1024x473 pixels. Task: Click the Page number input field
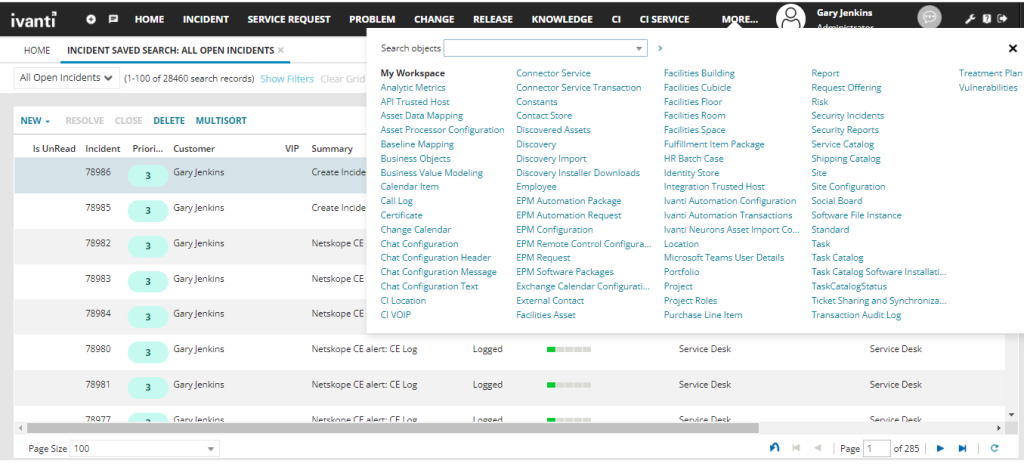point(876,449)
